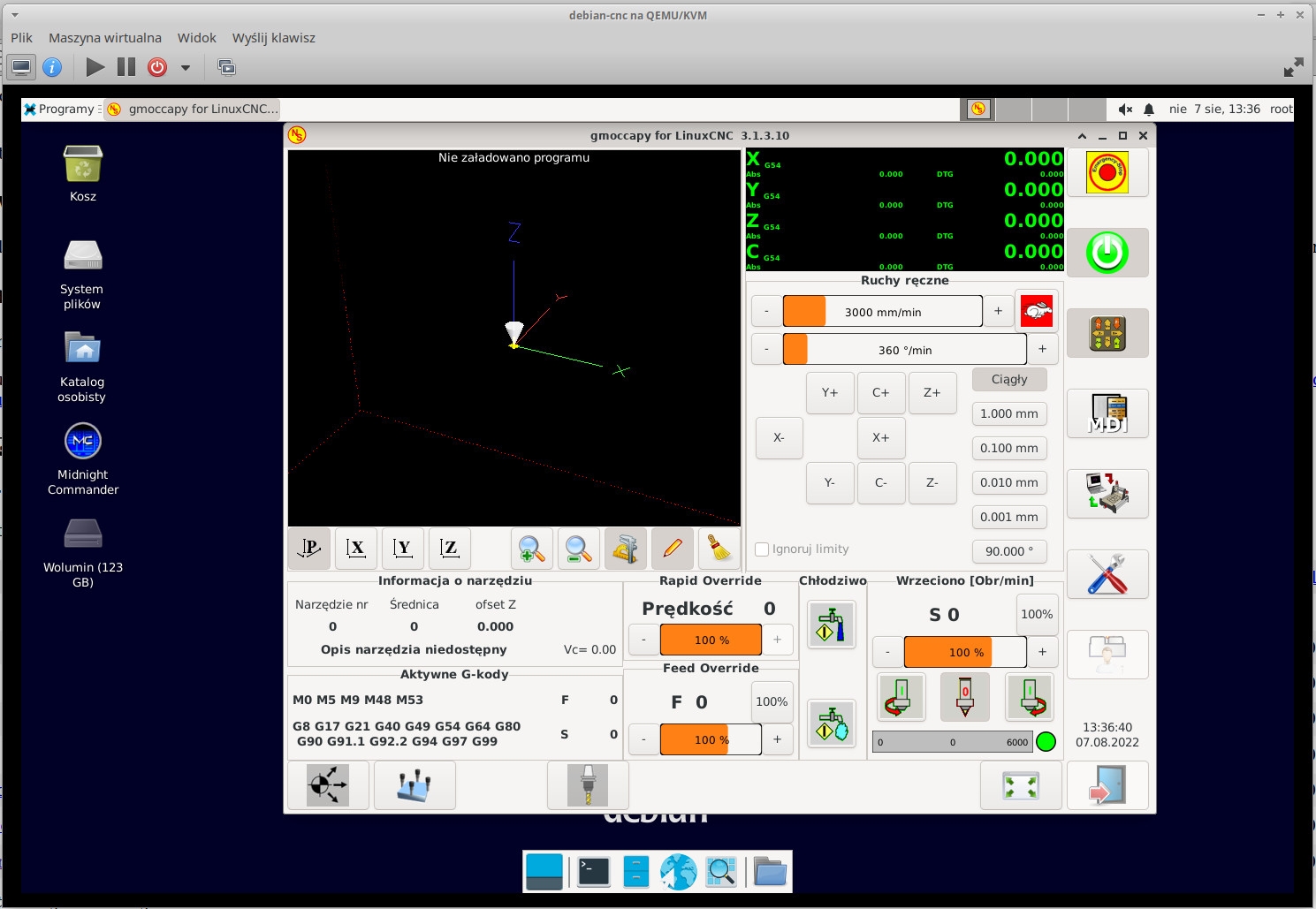The image size is (1316, 909).
Task: Select 0.001 mm jog increment
Action: (1009, 517)
